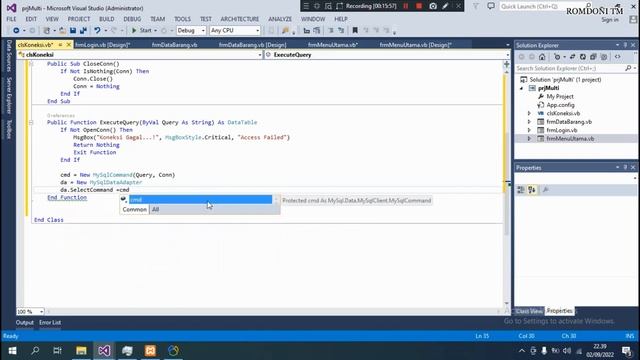This screenshot has width=640, height=360.
Task: Click the Property Pages wrench icon
Action: click(546, 190)
